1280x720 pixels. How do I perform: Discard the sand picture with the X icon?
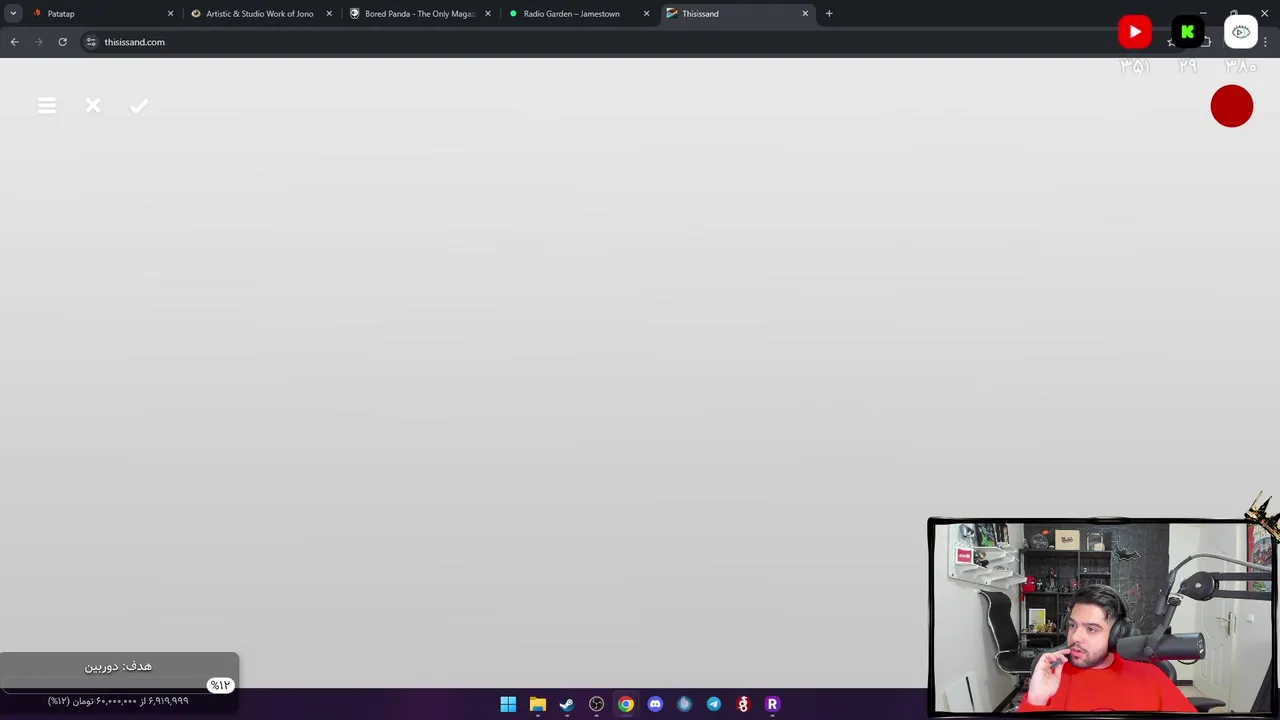click(93, 105)
